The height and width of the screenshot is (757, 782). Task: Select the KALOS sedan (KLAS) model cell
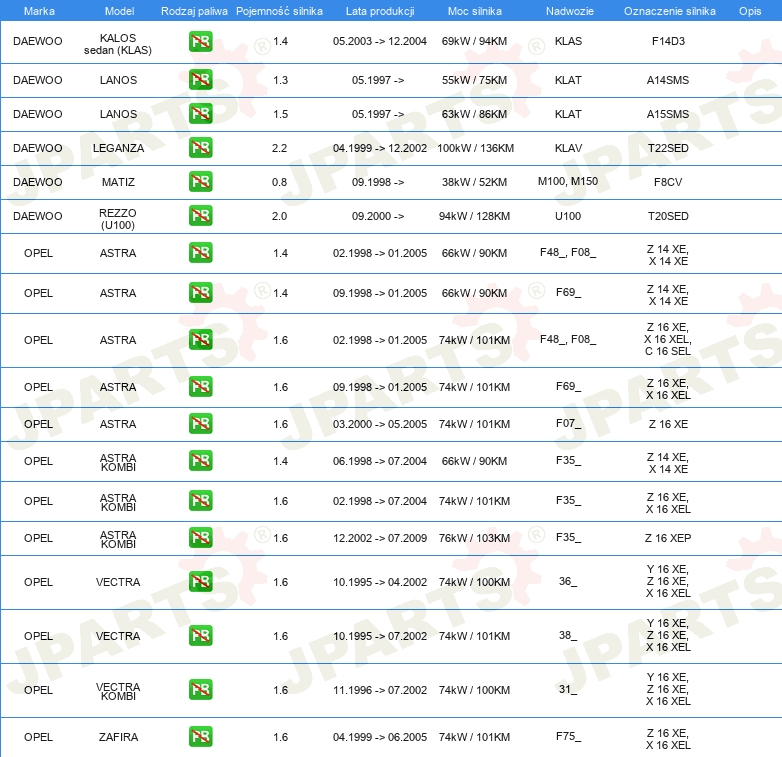(118, 44)
